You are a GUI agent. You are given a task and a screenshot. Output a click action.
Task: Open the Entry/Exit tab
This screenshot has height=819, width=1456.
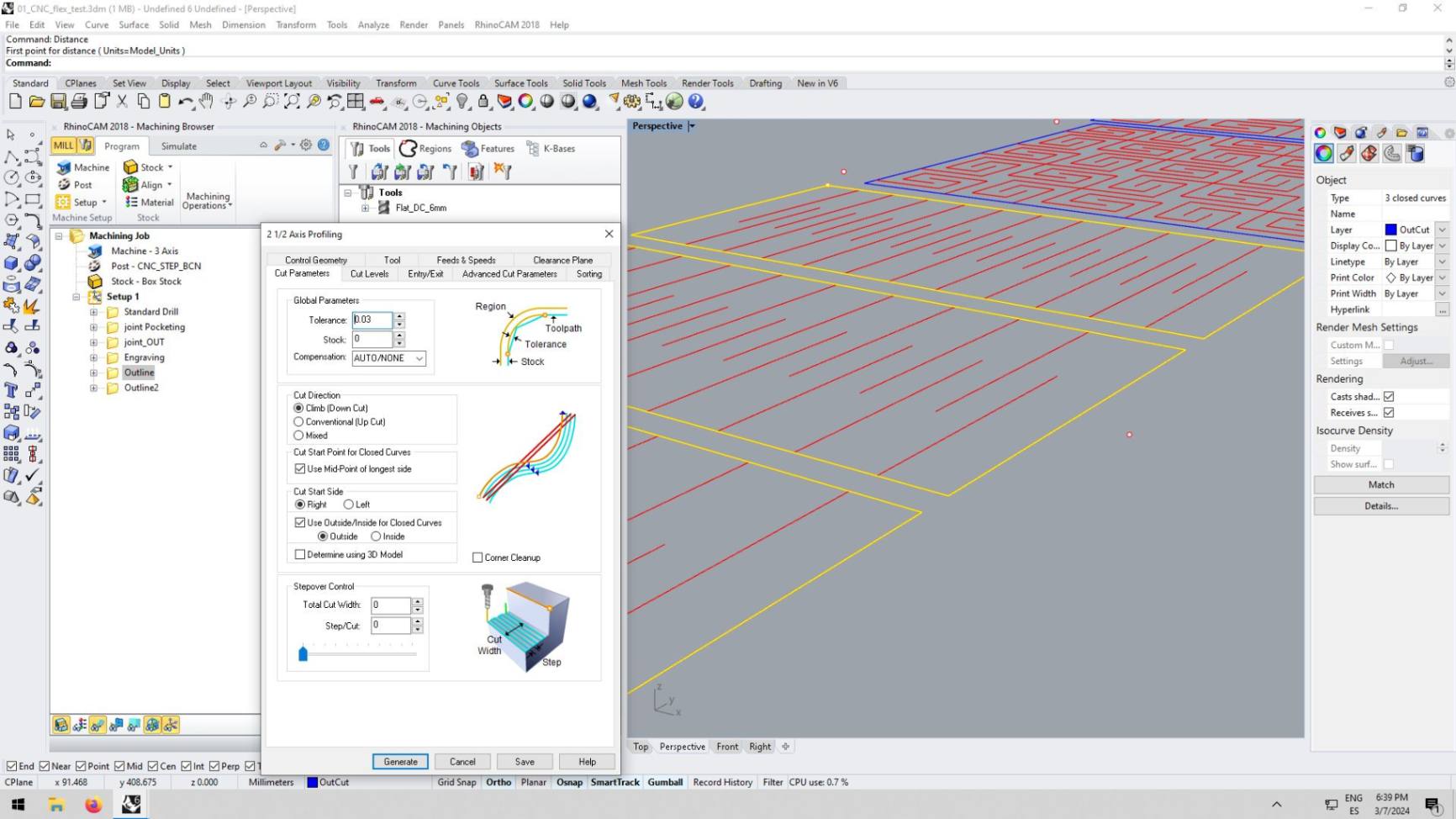pos(425,274)
